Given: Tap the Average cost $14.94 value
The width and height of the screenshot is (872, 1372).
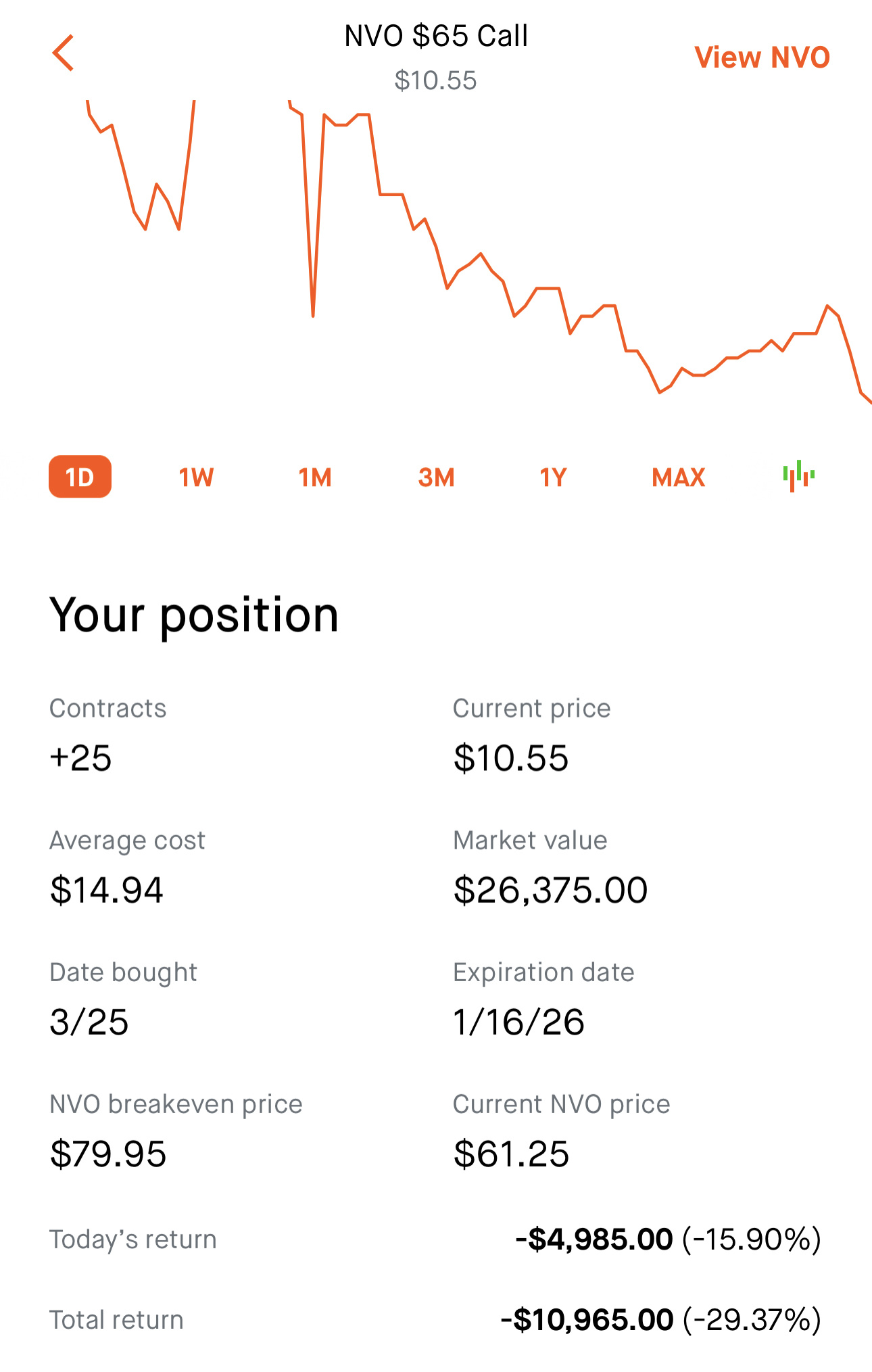Looking at the screenshot, I should click(107, 890).
